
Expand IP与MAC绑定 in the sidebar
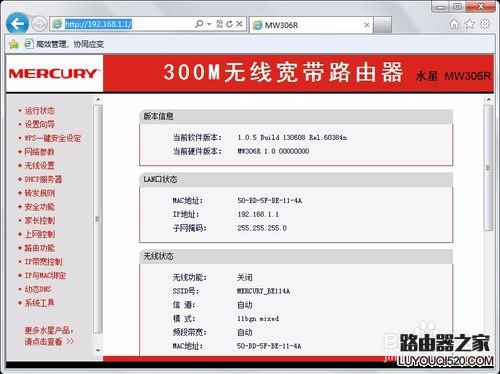pyautogui.click(x=45, y=275)
